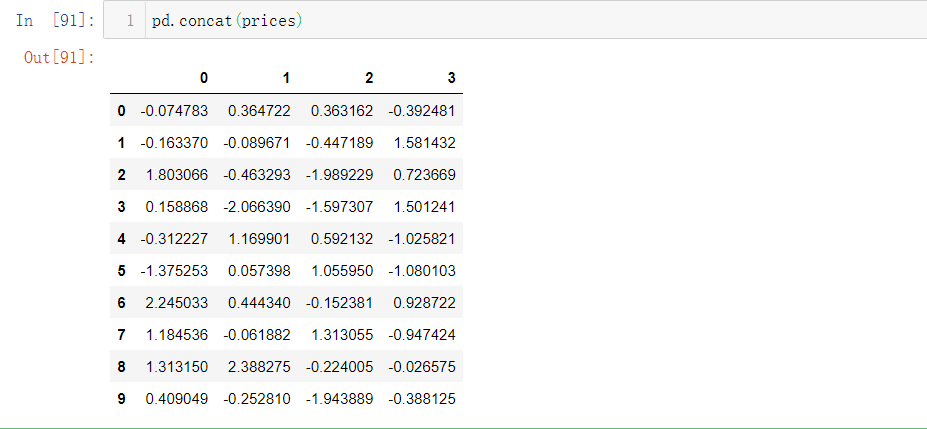Select cell value -0.152381

pyautogui.click(x=339, y=303)
